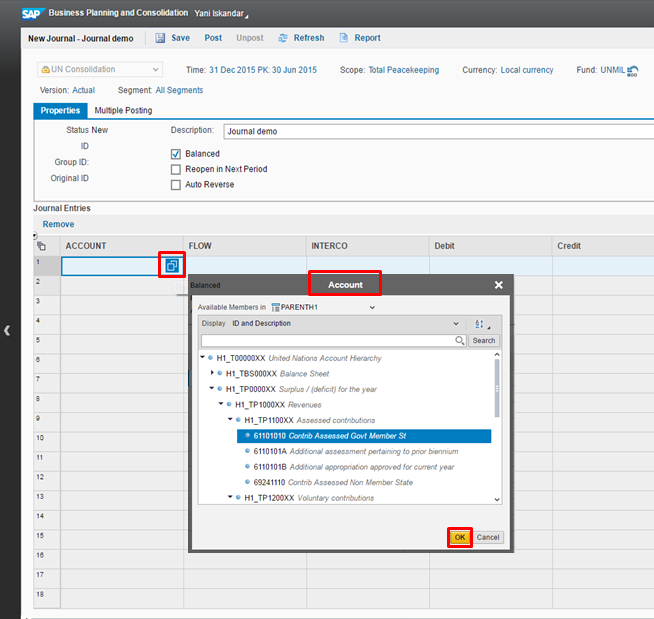Click the Report document icon

pyautogui.click(x=344, y=38)
